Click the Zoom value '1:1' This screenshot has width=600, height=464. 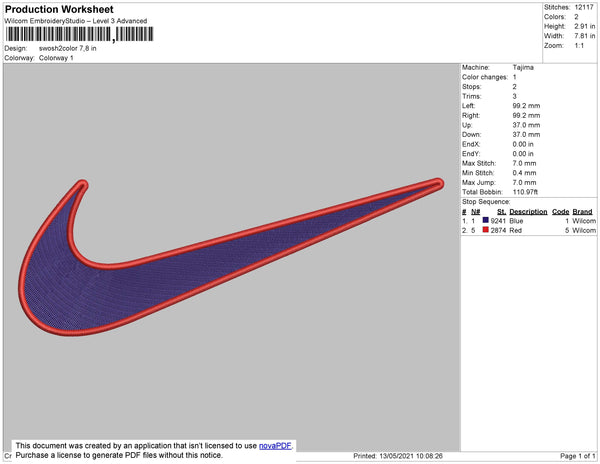579,46
